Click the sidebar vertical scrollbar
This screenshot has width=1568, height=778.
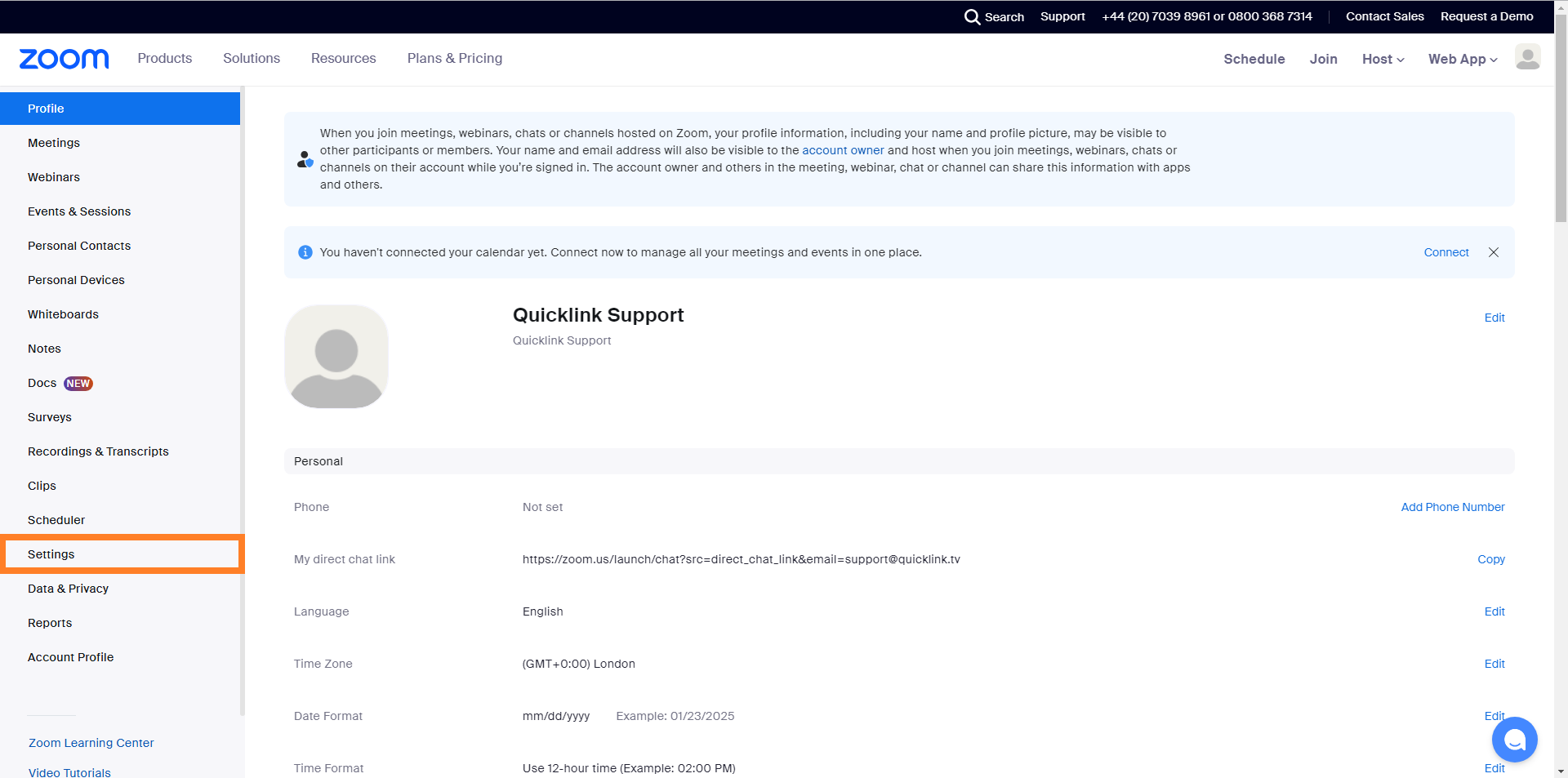pos(243,400)
